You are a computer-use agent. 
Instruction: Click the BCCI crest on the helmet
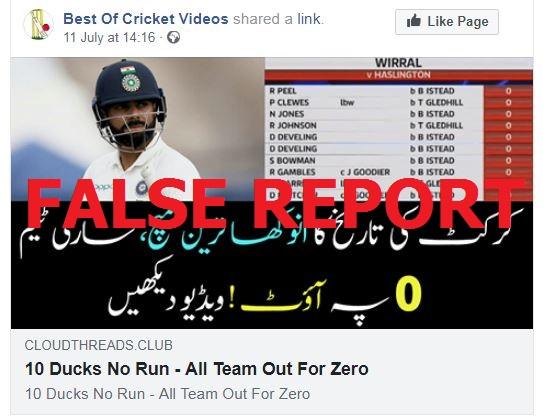click(x=131, y=83)
